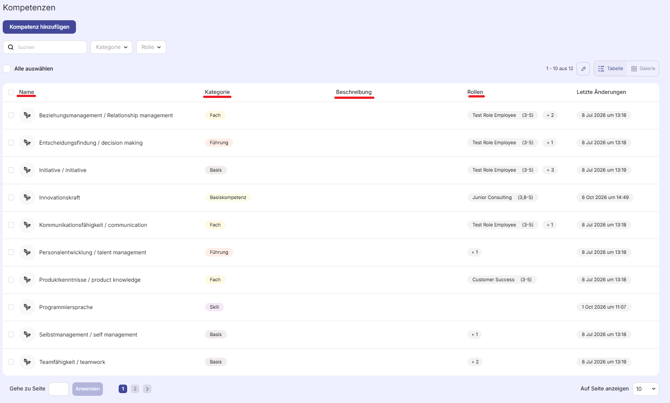Sort by the Rollen column header
Screen dimensions: 670x403
(x=475, y=92)
